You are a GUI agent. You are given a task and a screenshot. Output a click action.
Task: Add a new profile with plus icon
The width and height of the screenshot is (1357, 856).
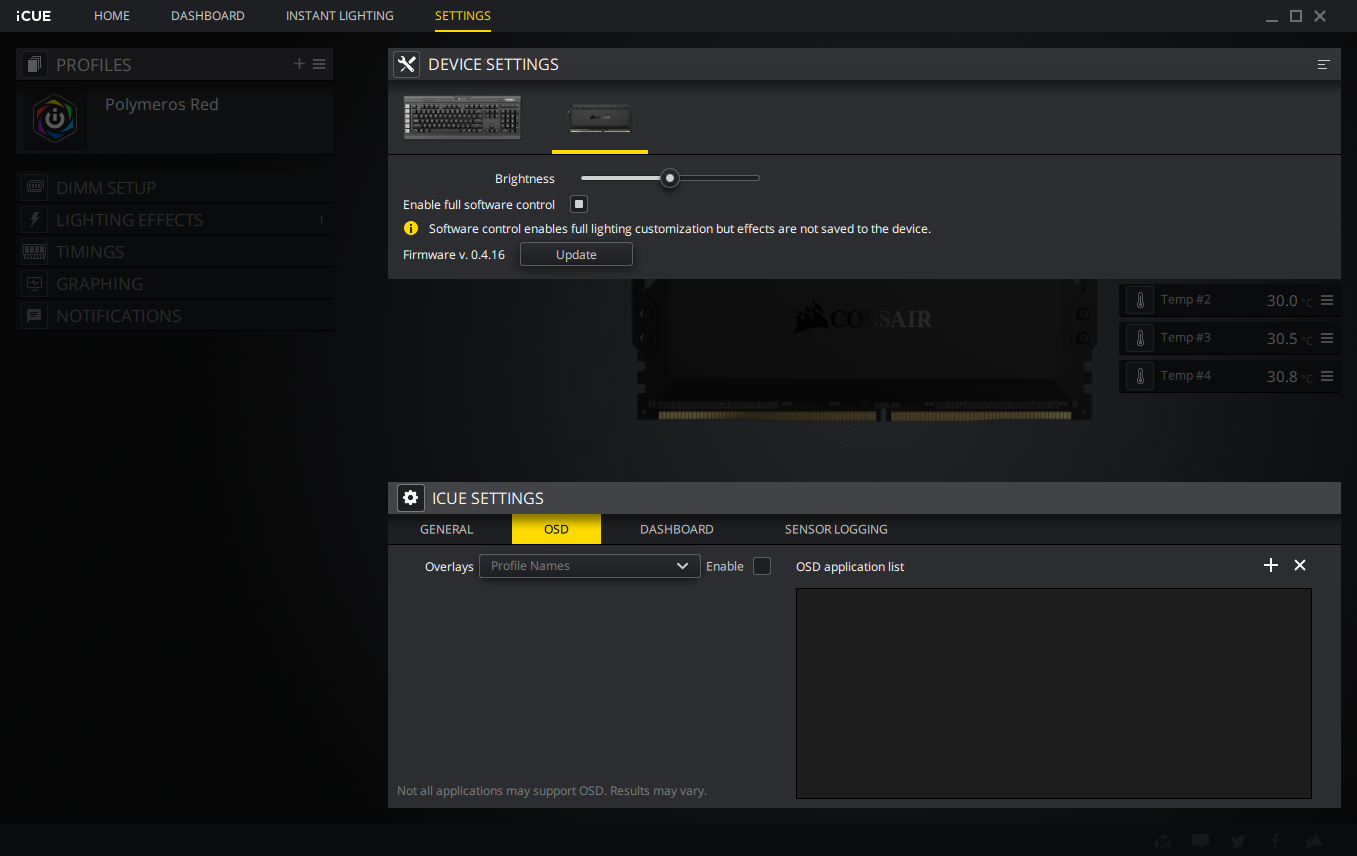click(x=299, y=64)
